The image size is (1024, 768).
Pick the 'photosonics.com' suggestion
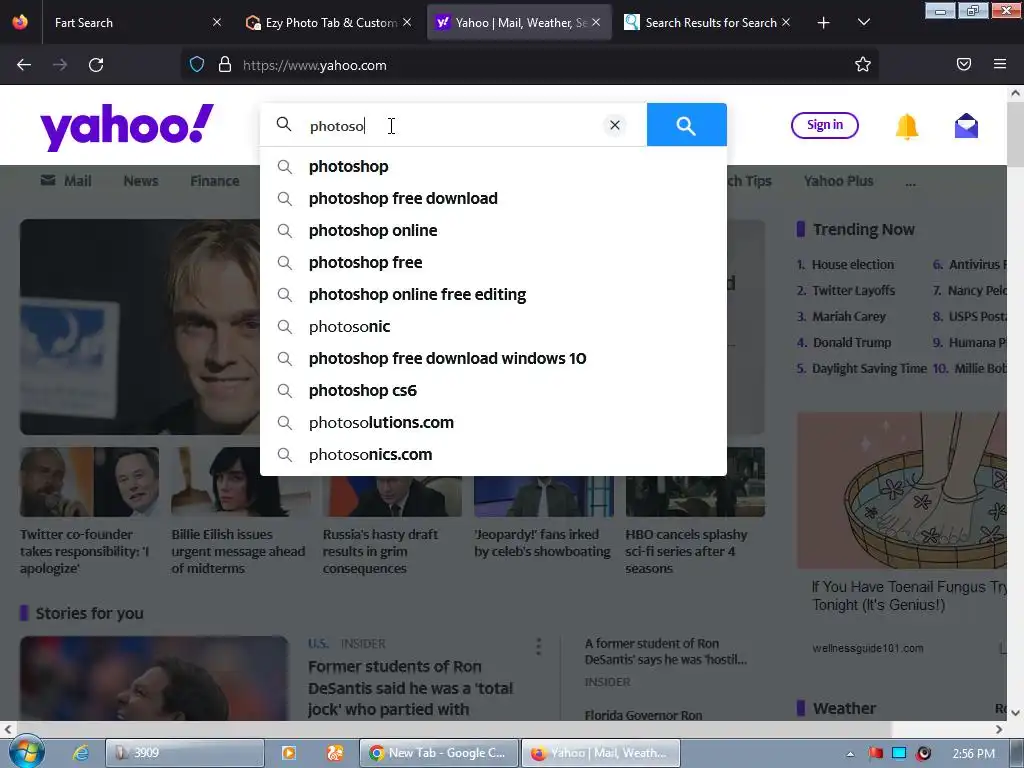coord(493,455)
